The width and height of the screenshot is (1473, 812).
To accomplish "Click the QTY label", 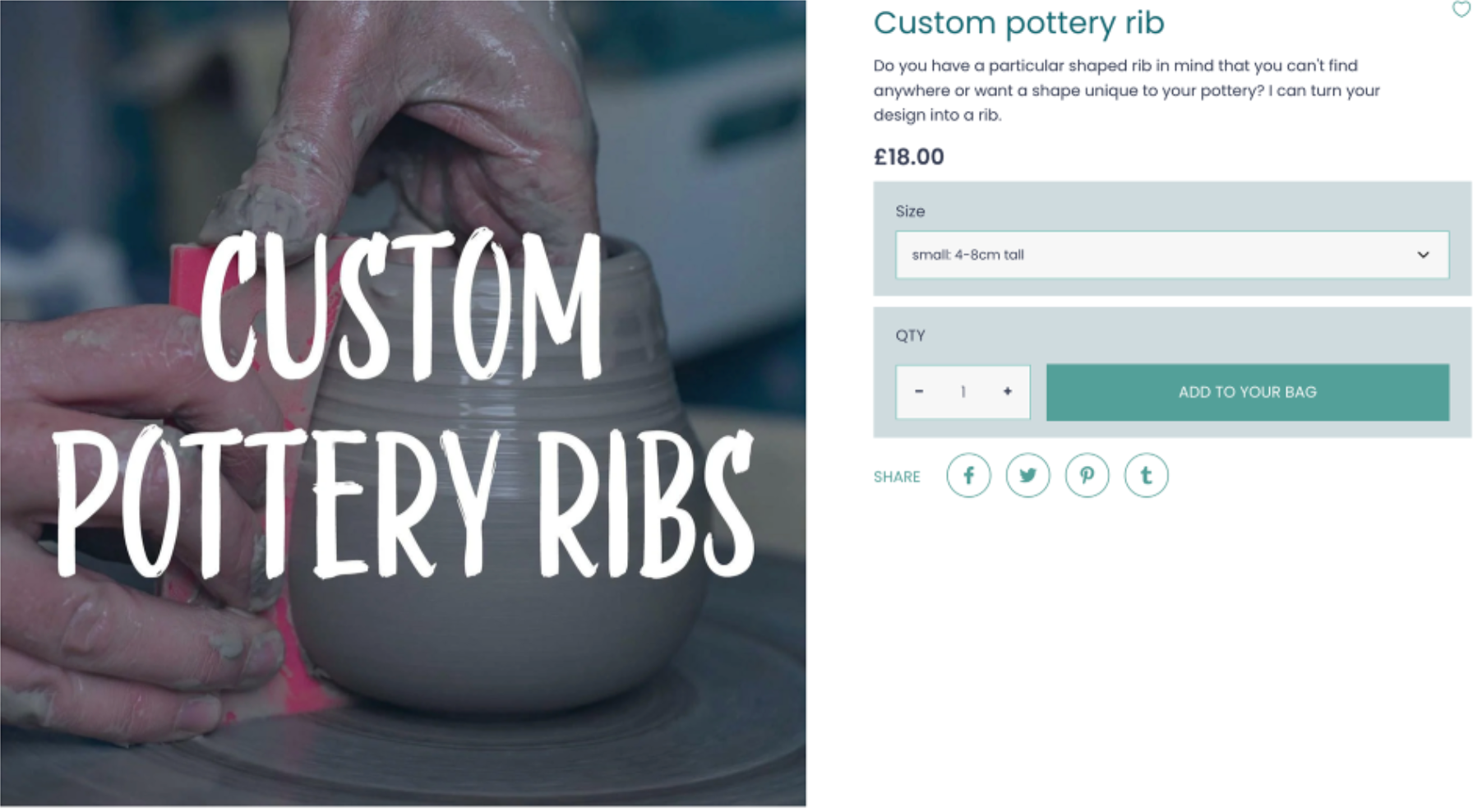I will point(910,335).
